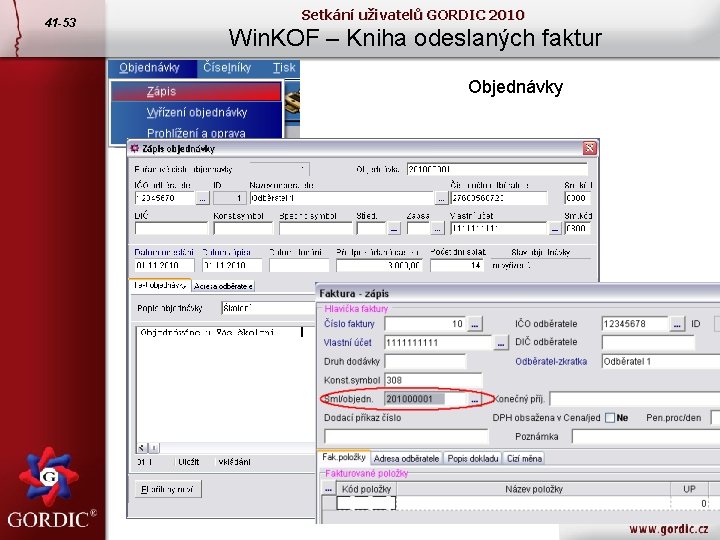Open lookup next to Číslo faktury
The width and height of the screenshot is (720, 540).
pyautogui.click(x=475, y=324)
